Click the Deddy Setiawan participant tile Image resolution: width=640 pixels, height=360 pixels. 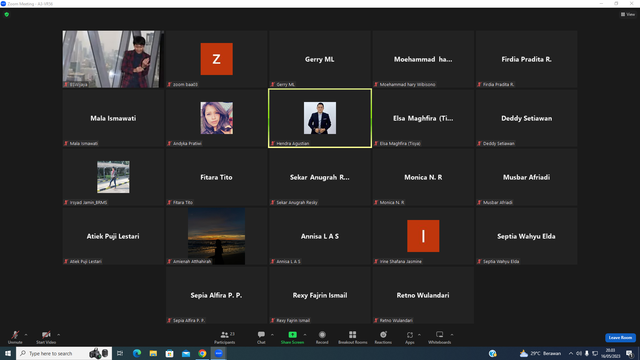click(526, 118)
